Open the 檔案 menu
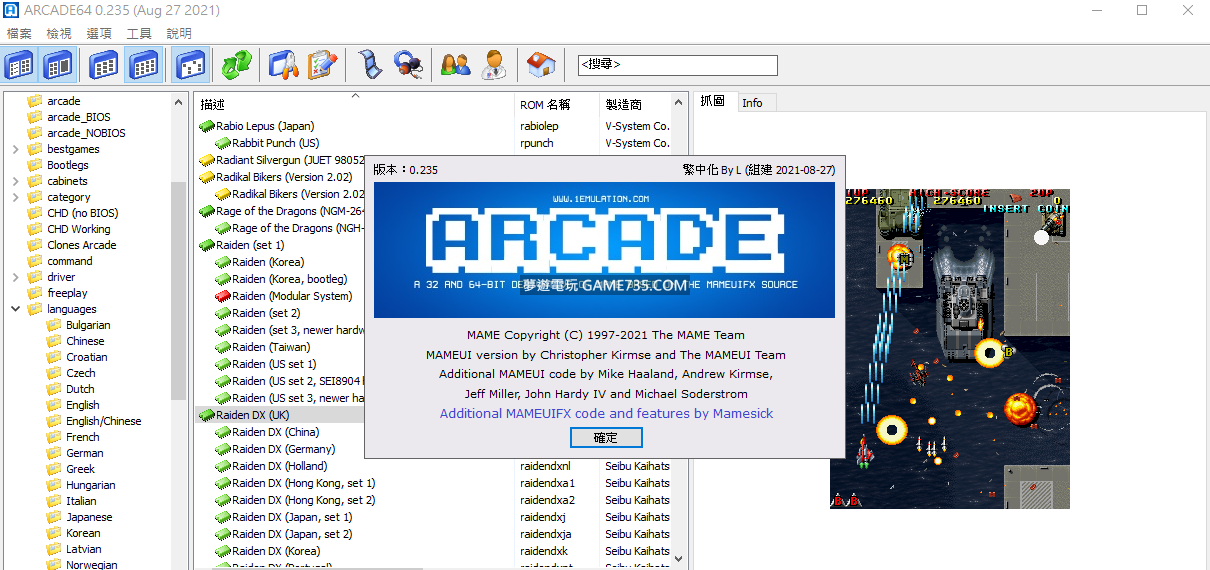This screenshot has height=570, width=1210. 19,33
